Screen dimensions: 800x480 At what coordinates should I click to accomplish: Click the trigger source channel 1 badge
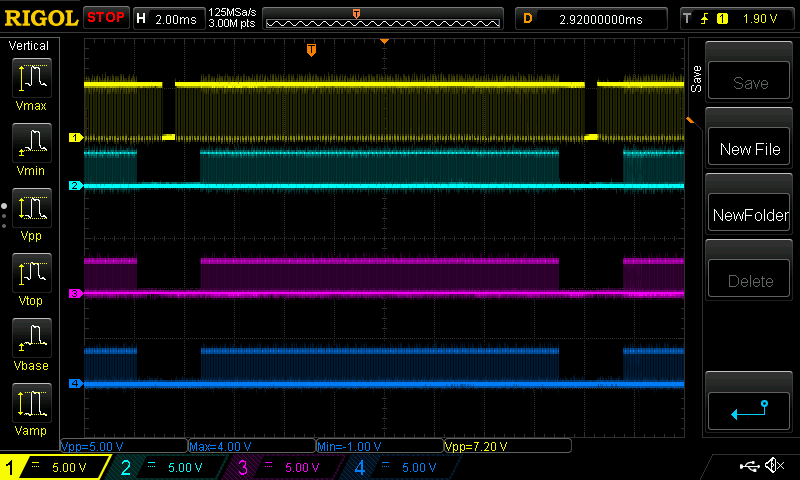722,19
